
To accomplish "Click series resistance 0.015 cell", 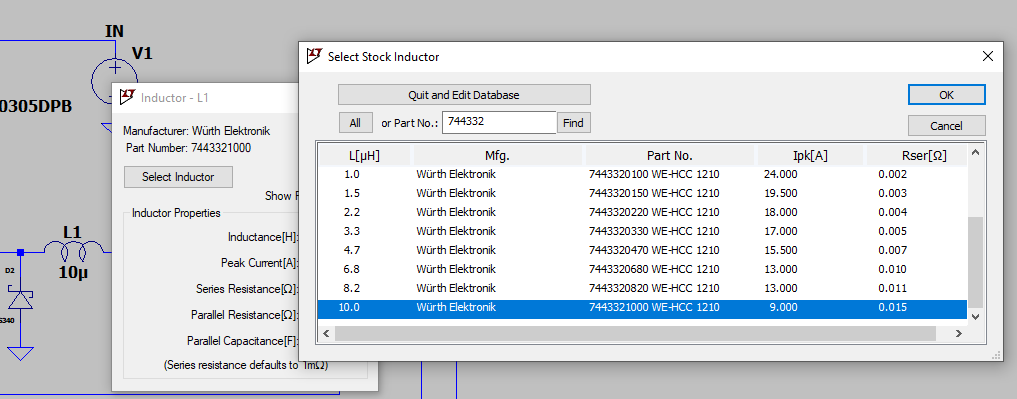I will [892, 308].
